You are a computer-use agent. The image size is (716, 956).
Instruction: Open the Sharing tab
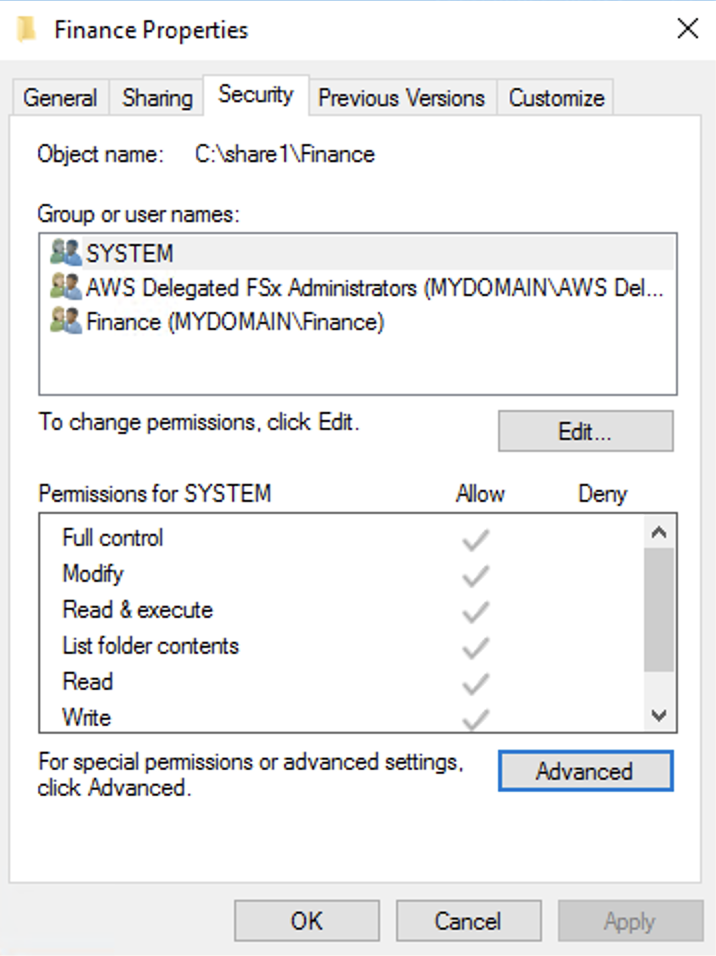(157, 98)
